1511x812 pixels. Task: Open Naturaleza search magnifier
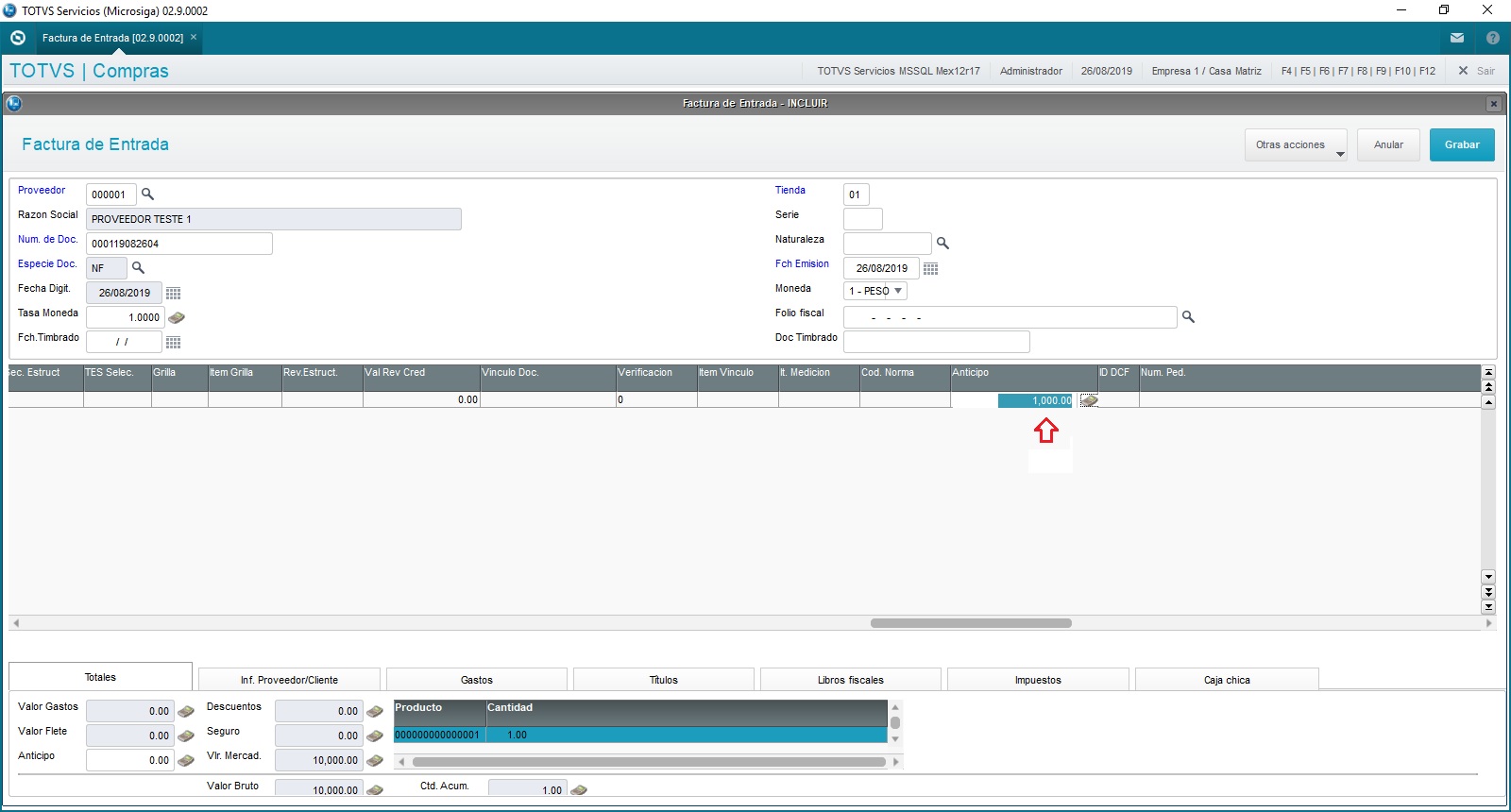[942, 243]
